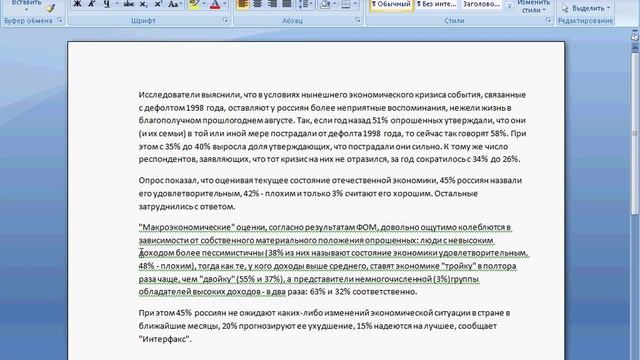Viewport: 640px width, 360px height.
Task: Open the Стили dialog launcher
Action: coord(549,20)
